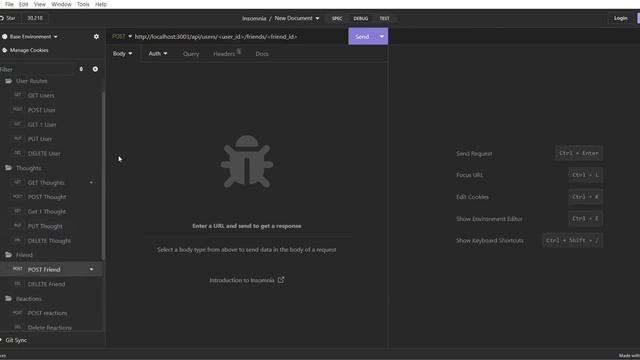
Task: Switch to the Query tab
Action: point(191,54)
